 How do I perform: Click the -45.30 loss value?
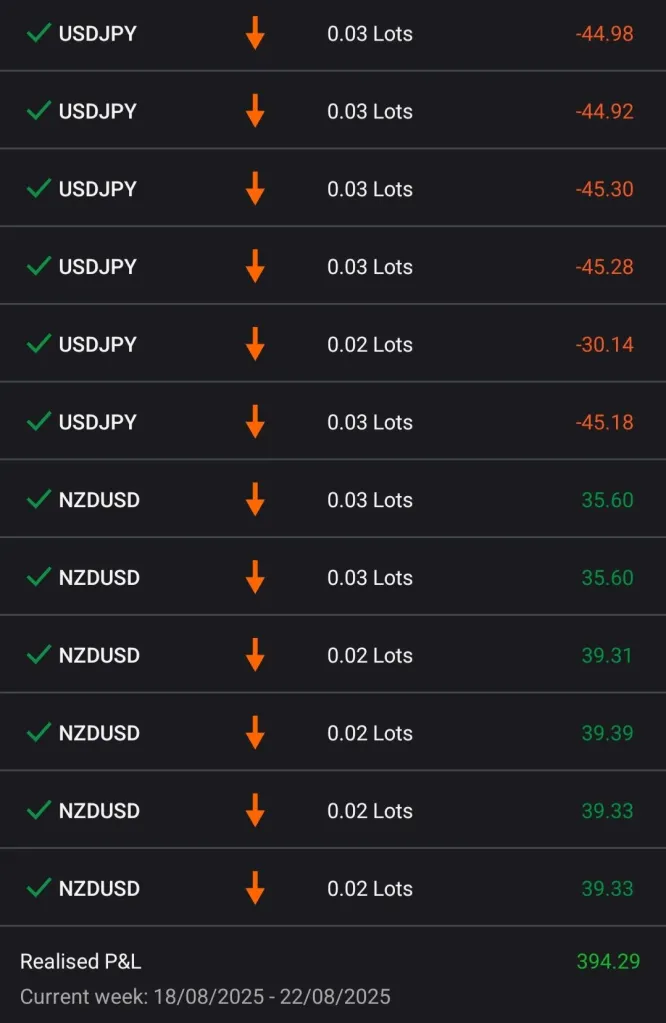(604, 189)
